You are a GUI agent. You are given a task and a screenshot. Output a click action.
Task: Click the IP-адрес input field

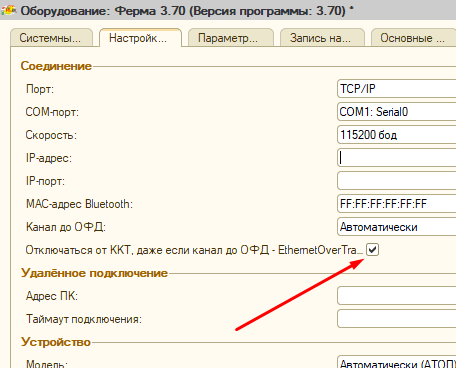click(x=397, y=158)
